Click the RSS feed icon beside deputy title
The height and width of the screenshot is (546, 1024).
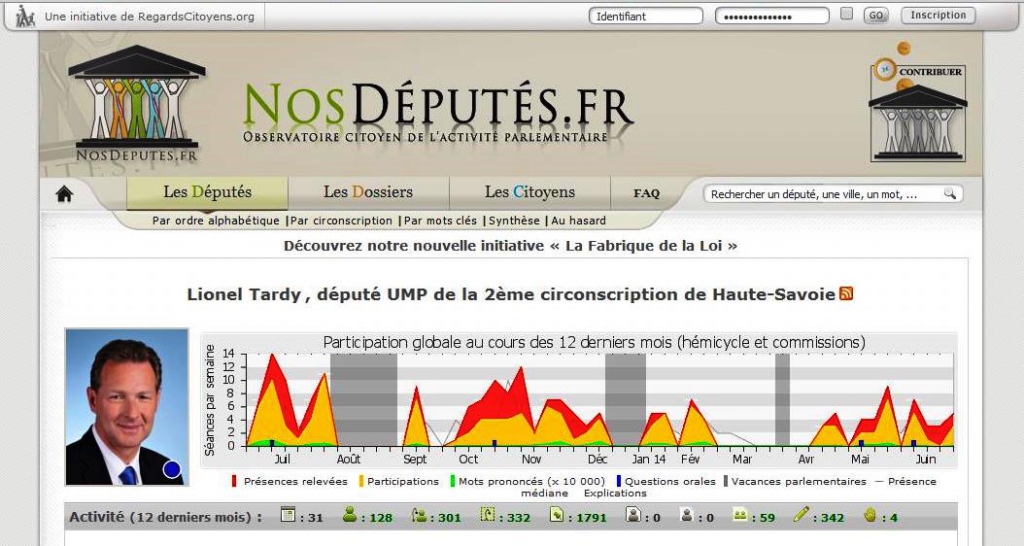[846, 294]
